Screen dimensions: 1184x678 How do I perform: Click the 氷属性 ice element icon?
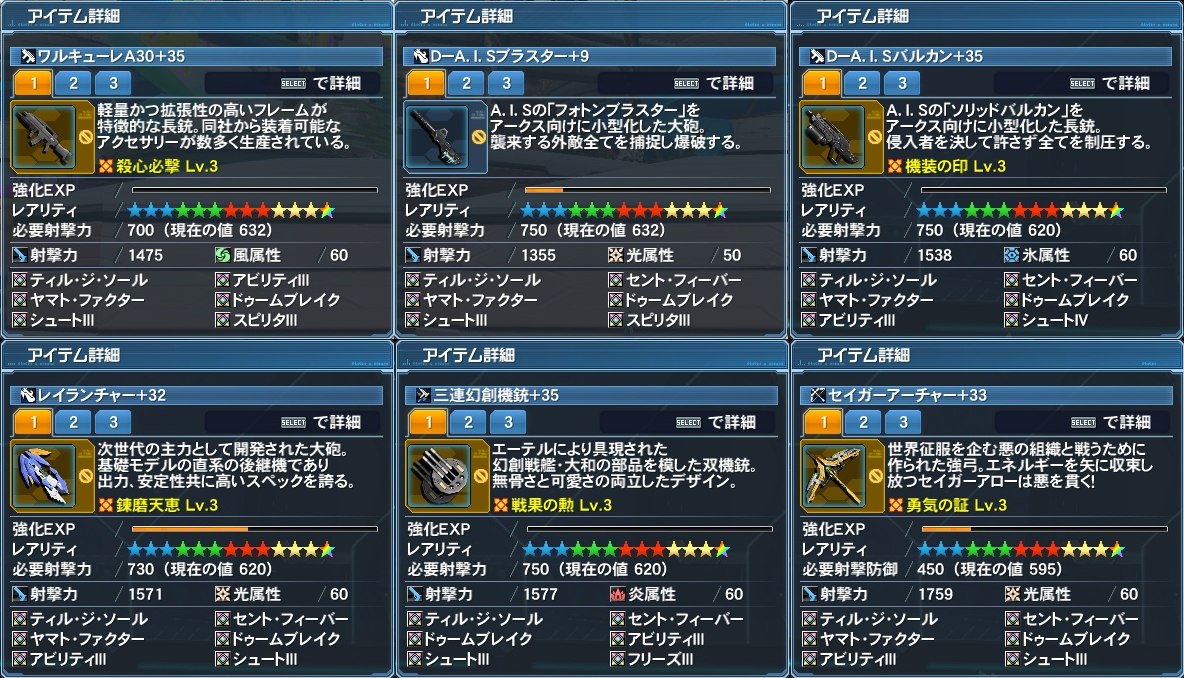point(1012,255)
